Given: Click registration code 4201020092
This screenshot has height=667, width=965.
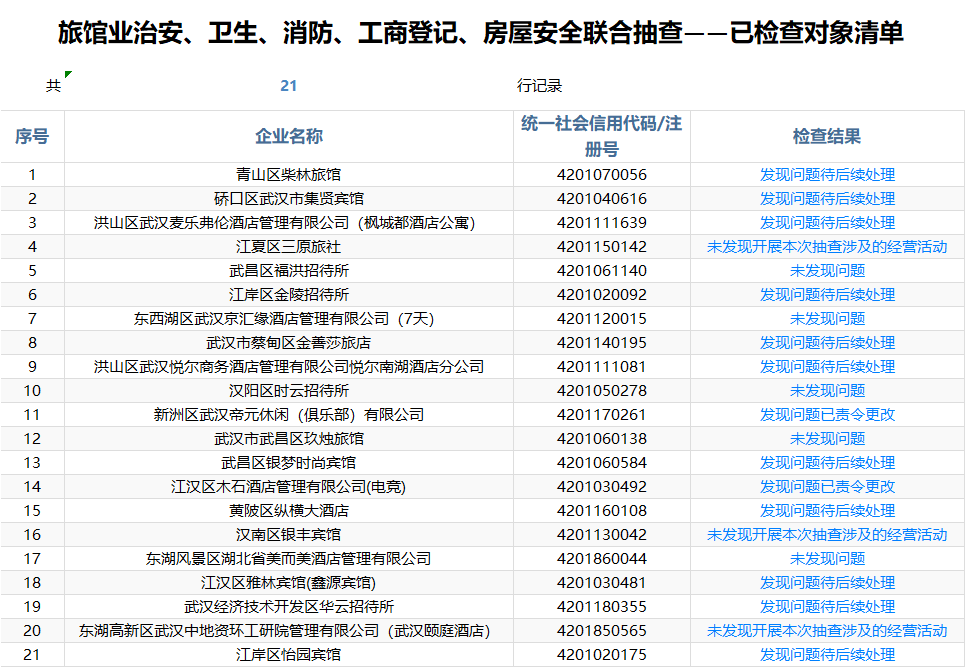Looking at the screenshot, I should [x=602, y=295].
